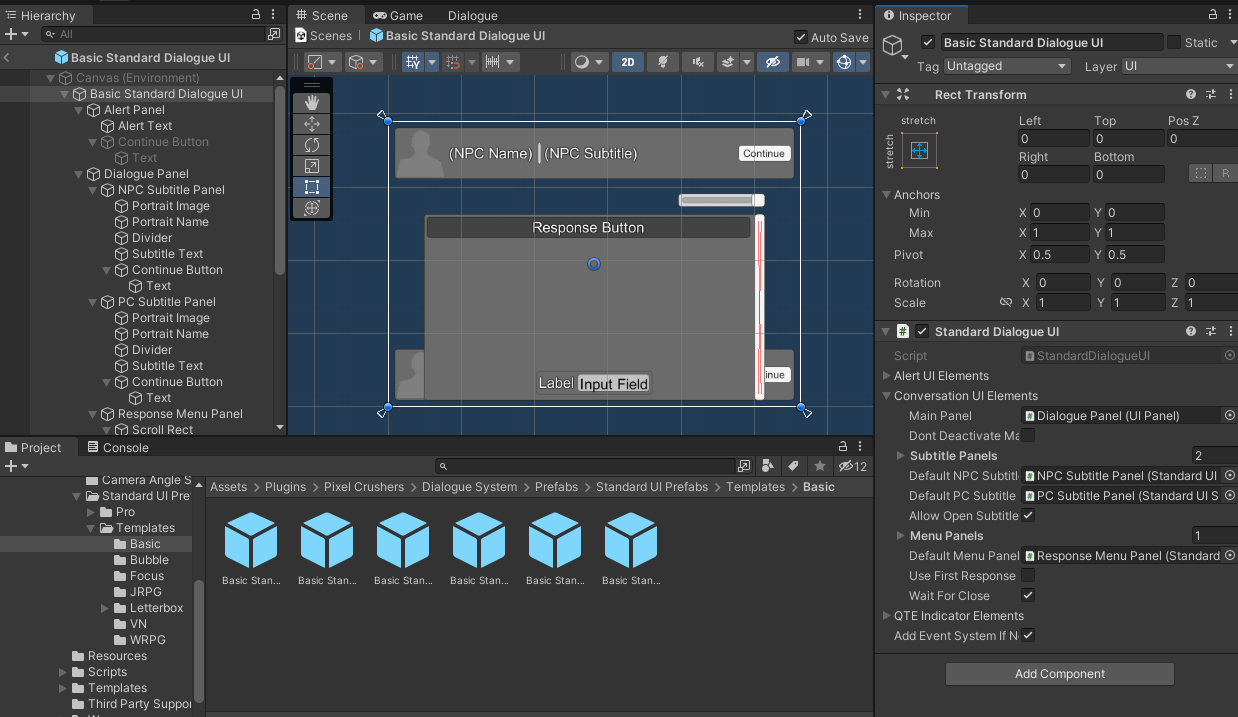Toggle scene audio mute icon

pyautogui.click(x=697, y=62)
